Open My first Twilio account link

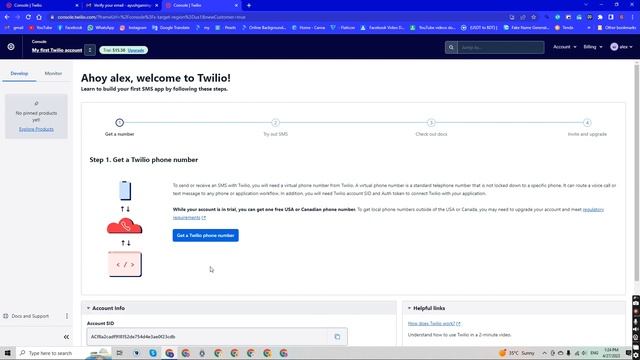[57, 50]
